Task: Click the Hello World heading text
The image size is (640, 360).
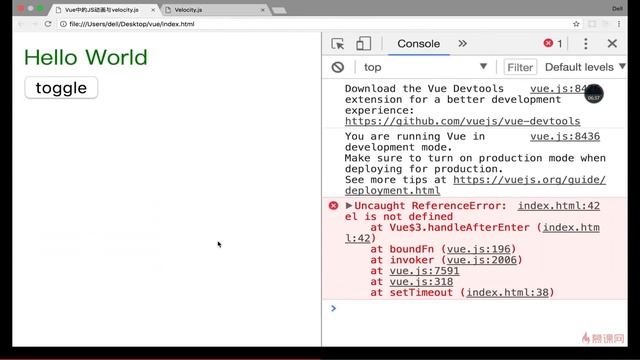Action: (x=86, y=57)
